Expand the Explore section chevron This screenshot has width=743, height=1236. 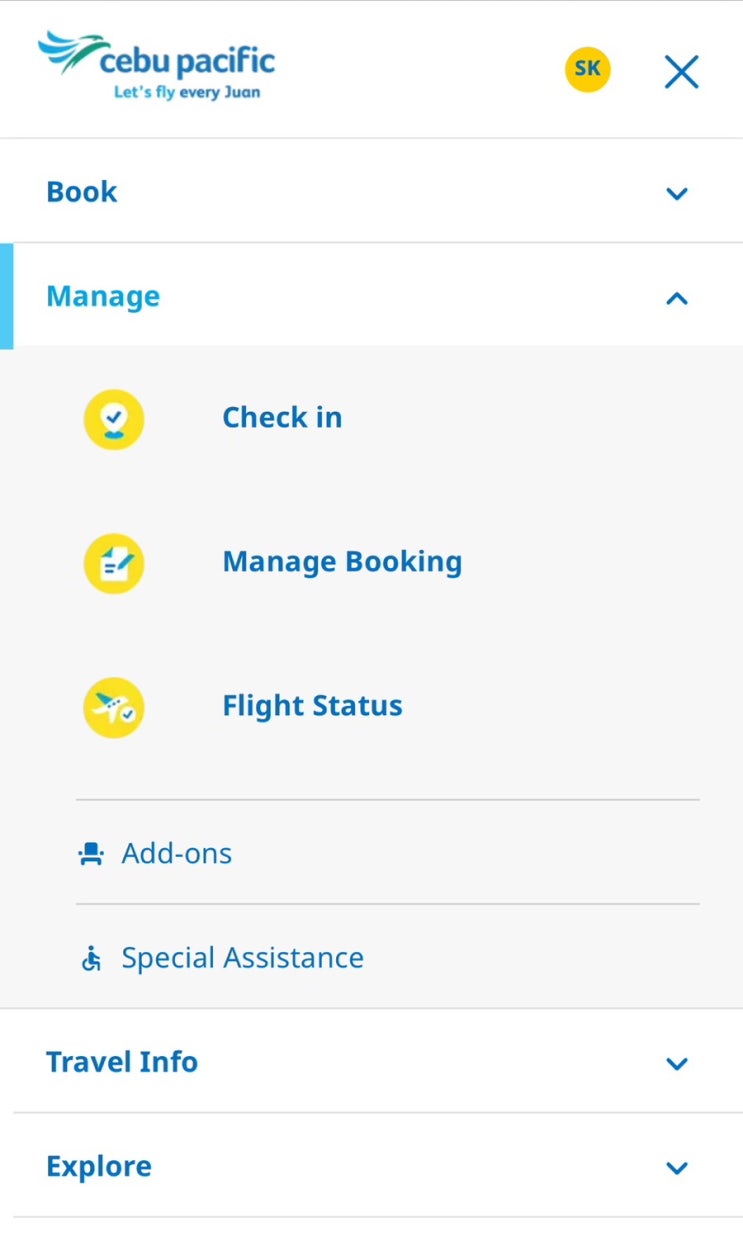click(677, 1167)
